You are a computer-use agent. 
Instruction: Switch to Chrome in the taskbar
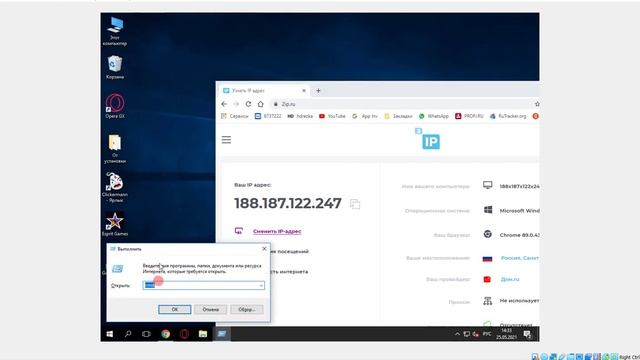click(165, 334)
